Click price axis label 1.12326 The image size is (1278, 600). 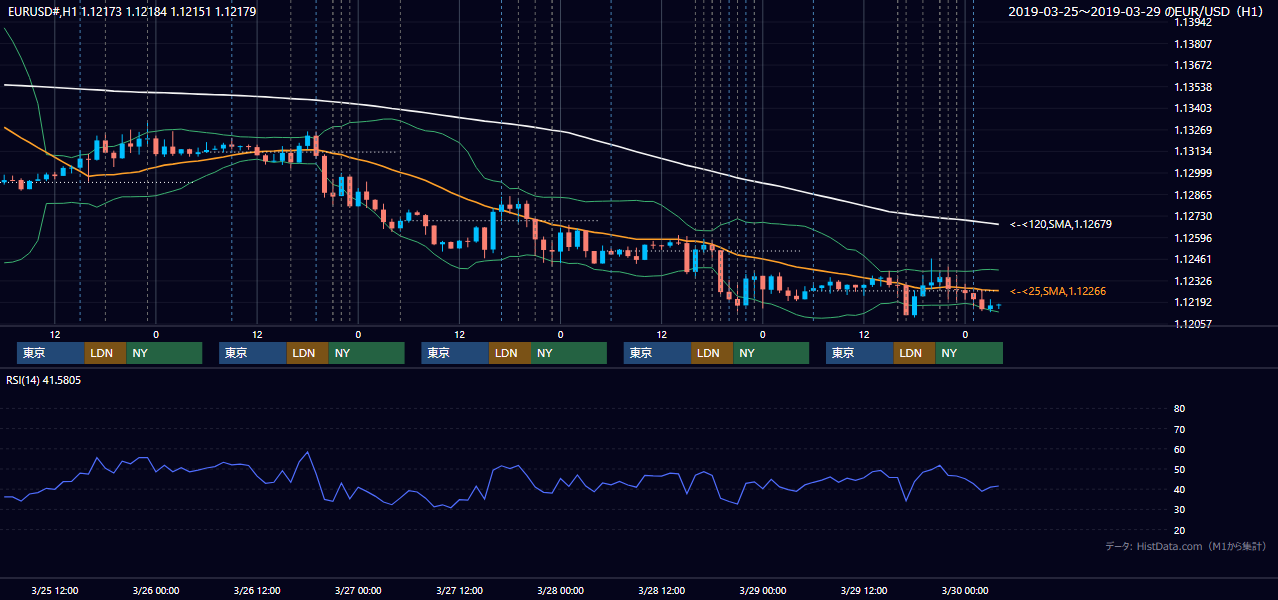tap(1193, 281)
